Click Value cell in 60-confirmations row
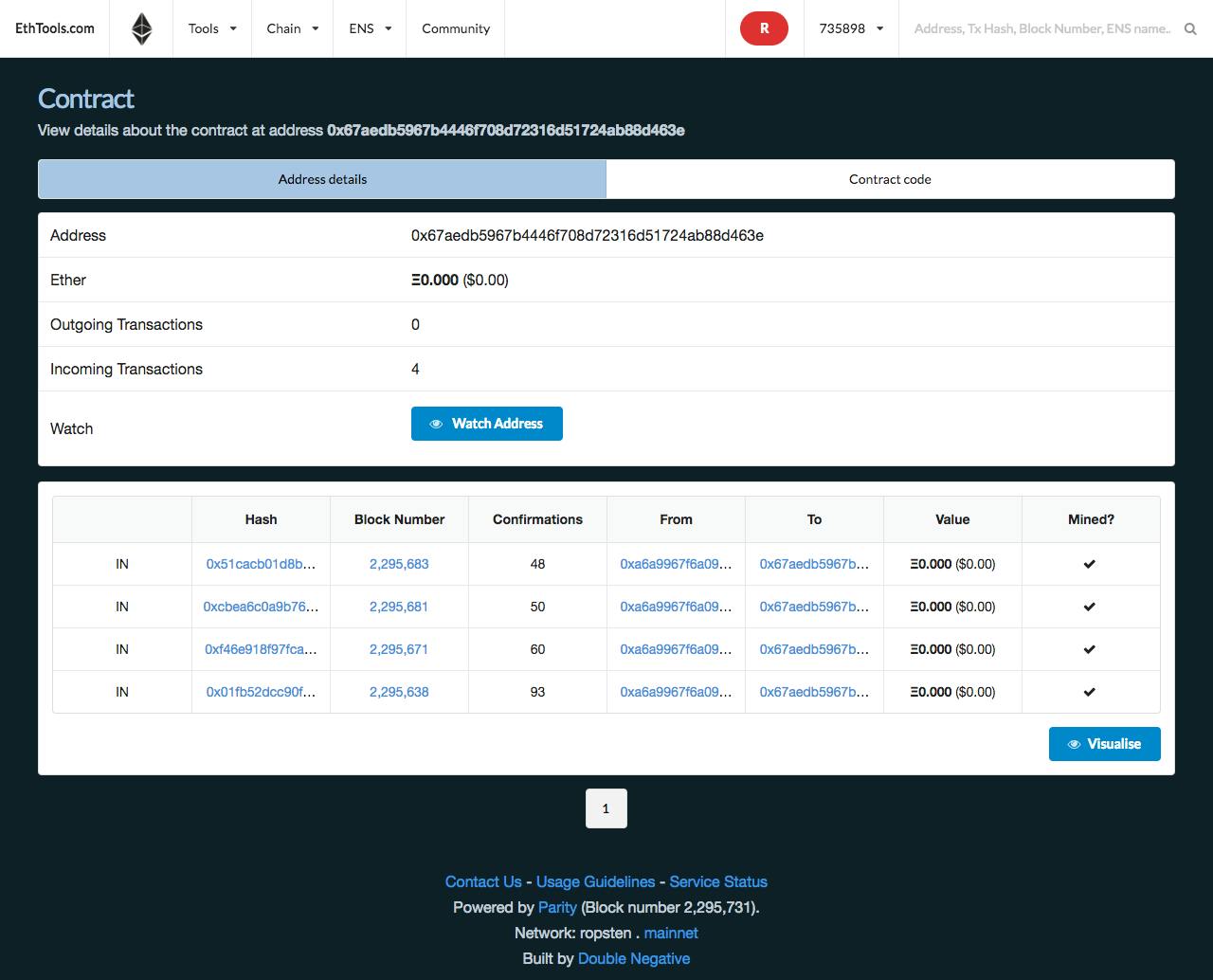 (x=952, y=649)
